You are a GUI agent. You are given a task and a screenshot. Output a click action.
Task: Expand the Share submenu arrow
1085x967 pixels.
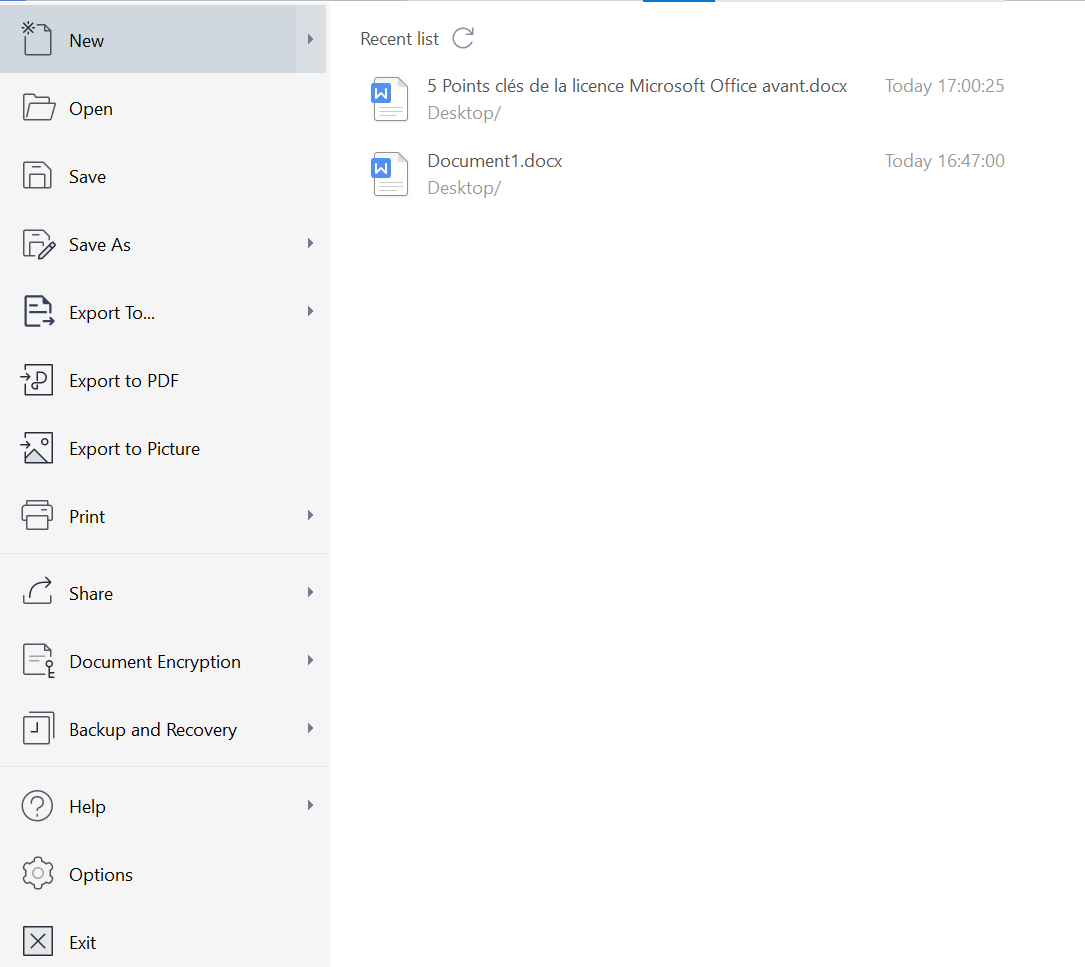(311, 592)
